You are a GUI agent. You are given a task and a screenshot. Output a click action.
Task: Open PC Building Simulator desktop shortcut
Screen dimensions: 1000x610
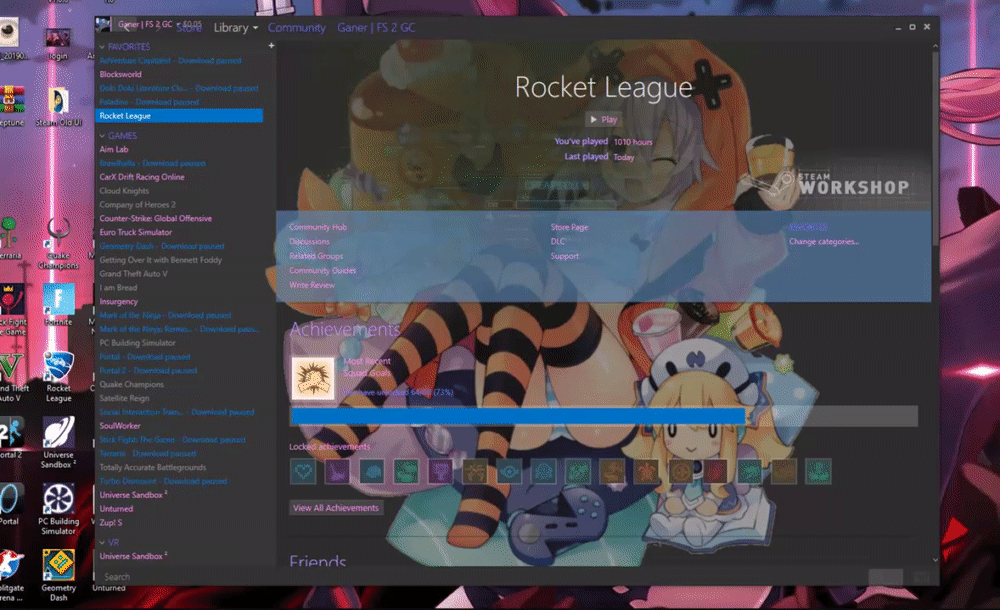(59, 509)
